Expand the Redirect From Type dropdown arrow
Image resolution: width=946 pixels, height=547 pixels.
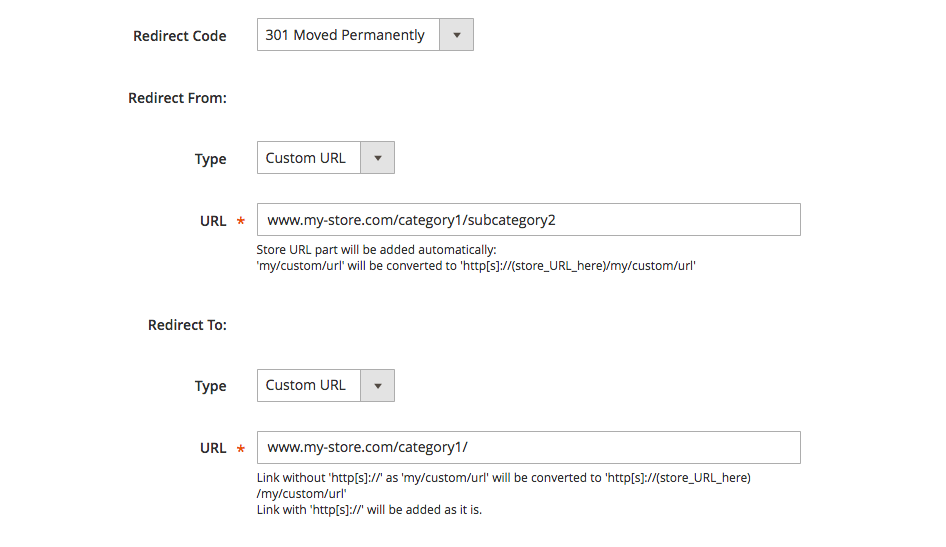coord(378,158)
